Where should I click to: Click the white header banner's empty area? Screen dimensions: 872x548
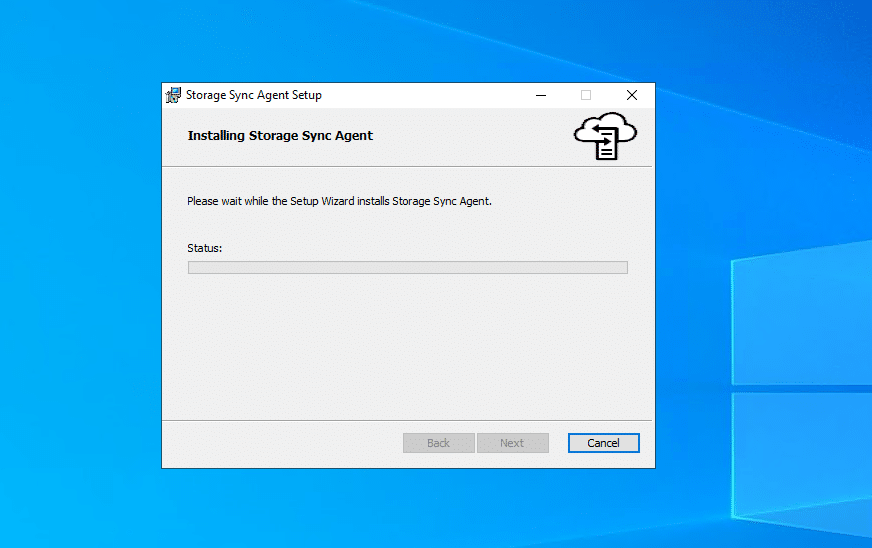pos(470,137)
